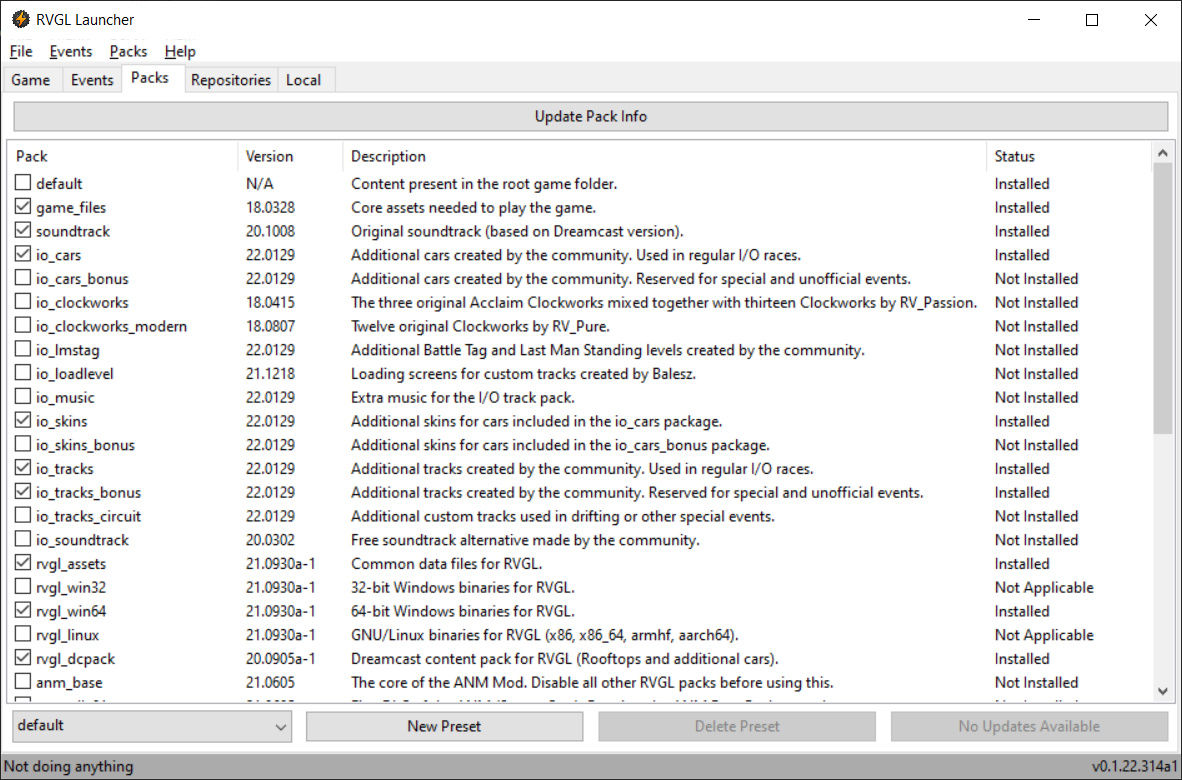This screenshot has height=780, width=1182.
Task: Click 'N/A' version of default pack
Action: pos(260,184)
